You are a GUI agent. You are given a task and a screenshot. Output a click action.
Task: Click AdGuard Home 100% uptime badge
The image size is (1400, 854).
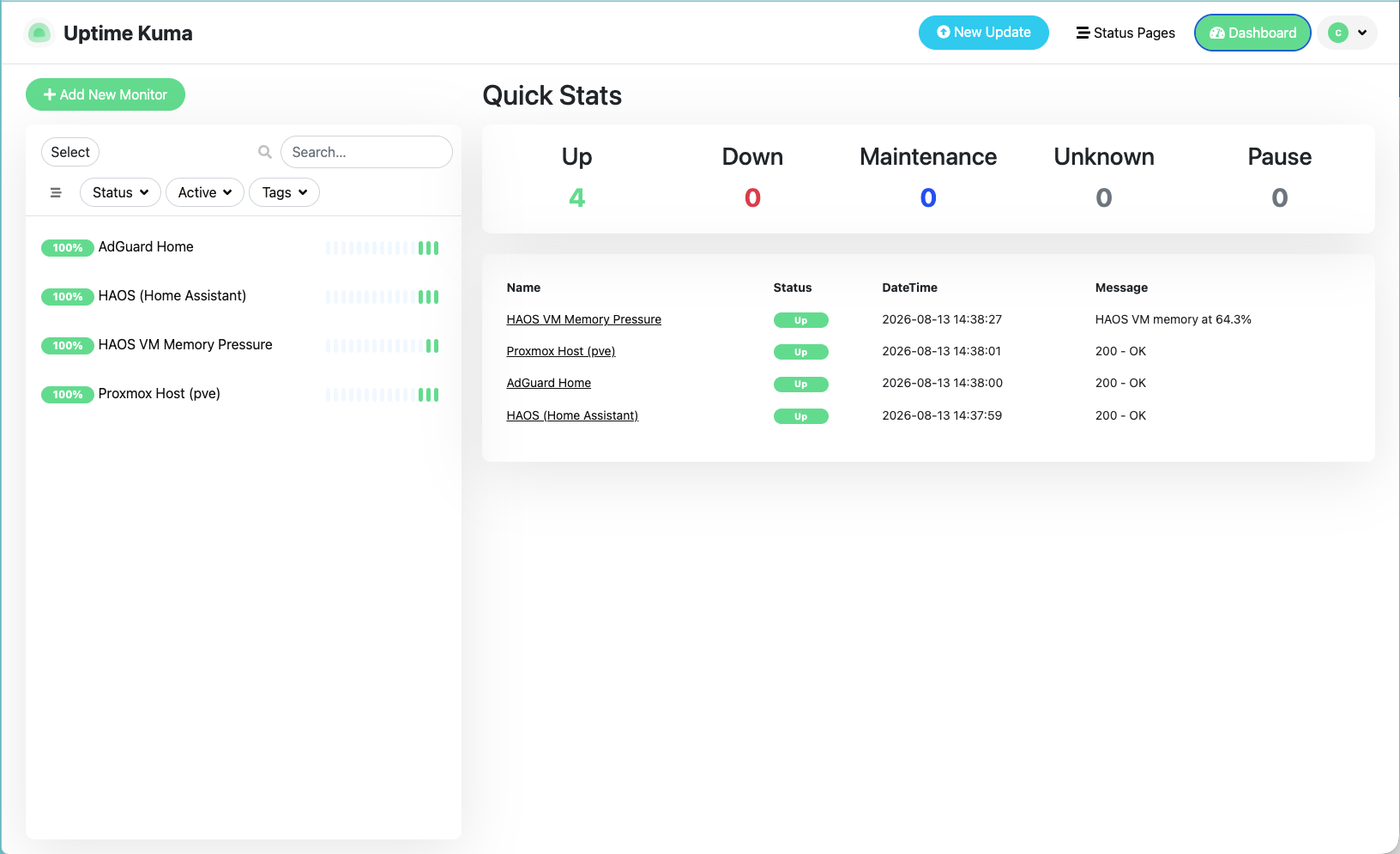coord(68,248)
